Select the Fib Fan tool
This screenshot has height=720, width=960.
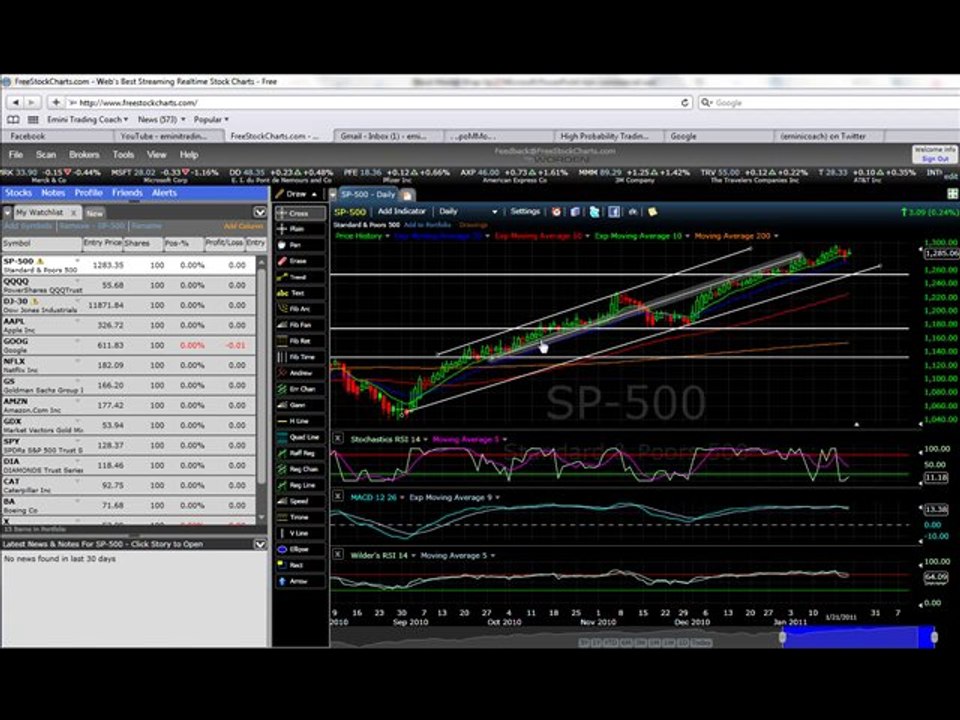300,325
